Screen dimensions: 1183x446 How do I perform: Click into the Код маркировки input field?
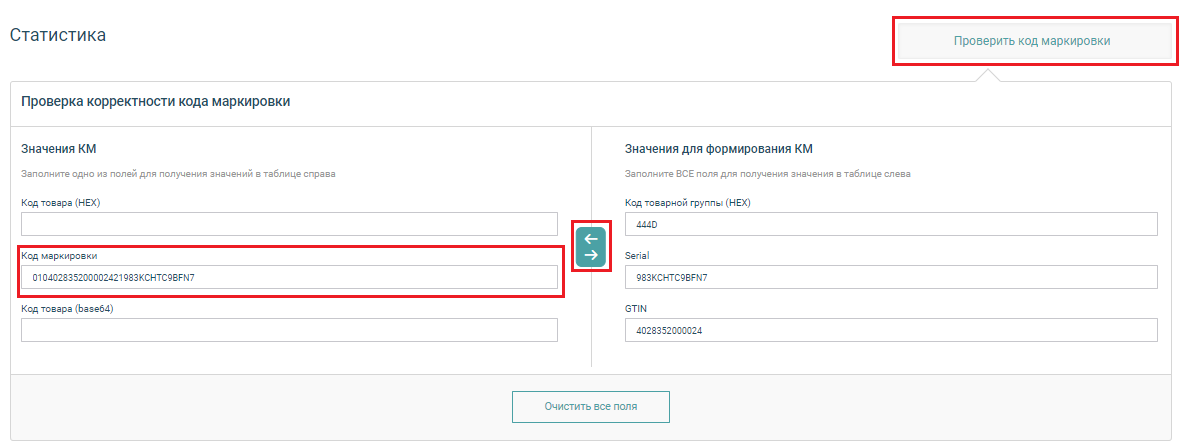tap(289, 277)
